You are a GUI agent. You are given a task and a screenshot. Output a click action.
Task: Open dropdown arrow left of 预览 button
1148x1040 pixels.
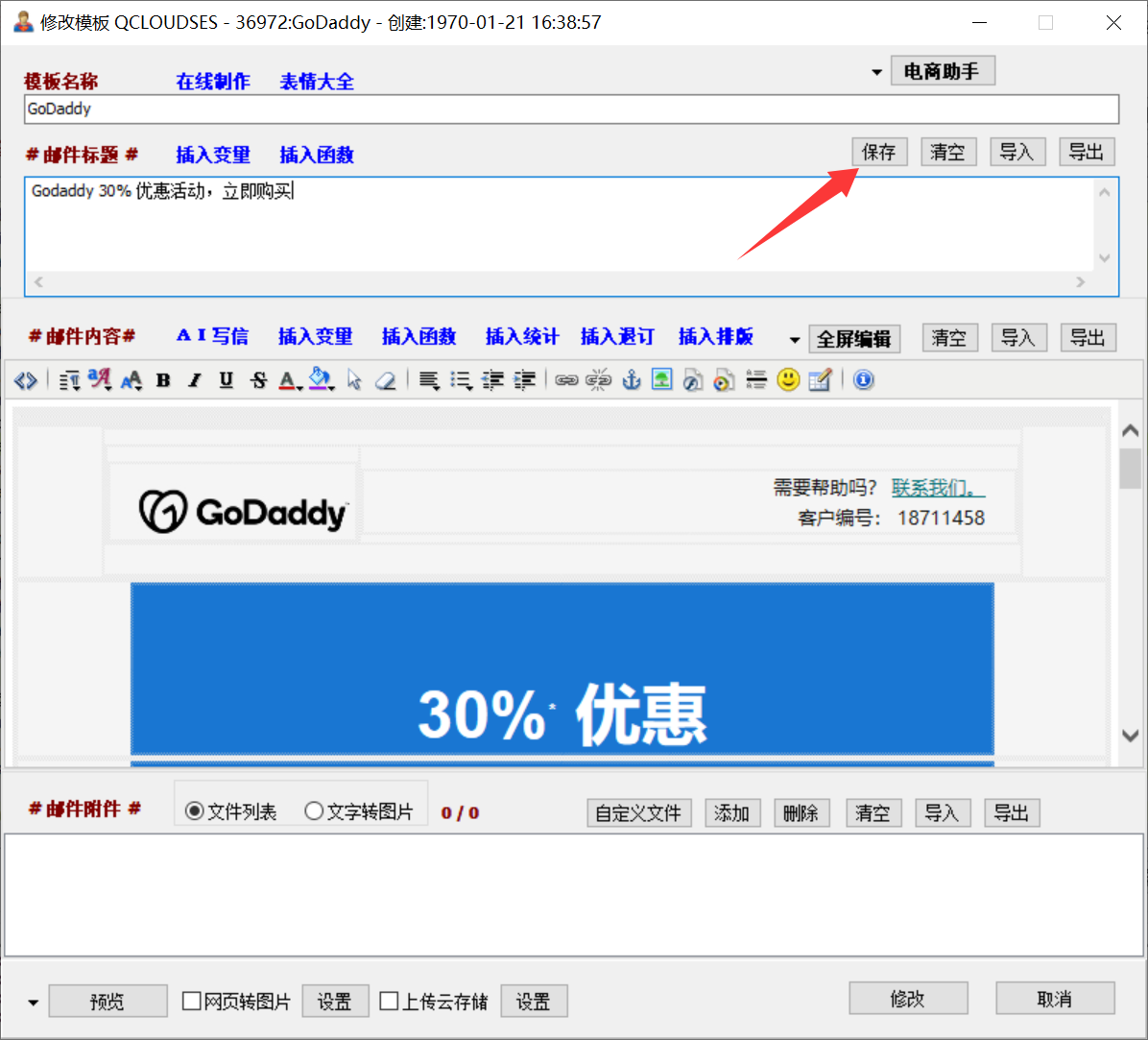point(34,1003)
